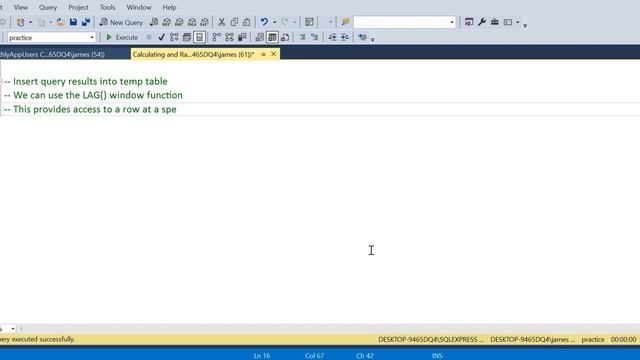Click the Analysis Services DMX Query icon
640x360 pixels.
point(179,22)
